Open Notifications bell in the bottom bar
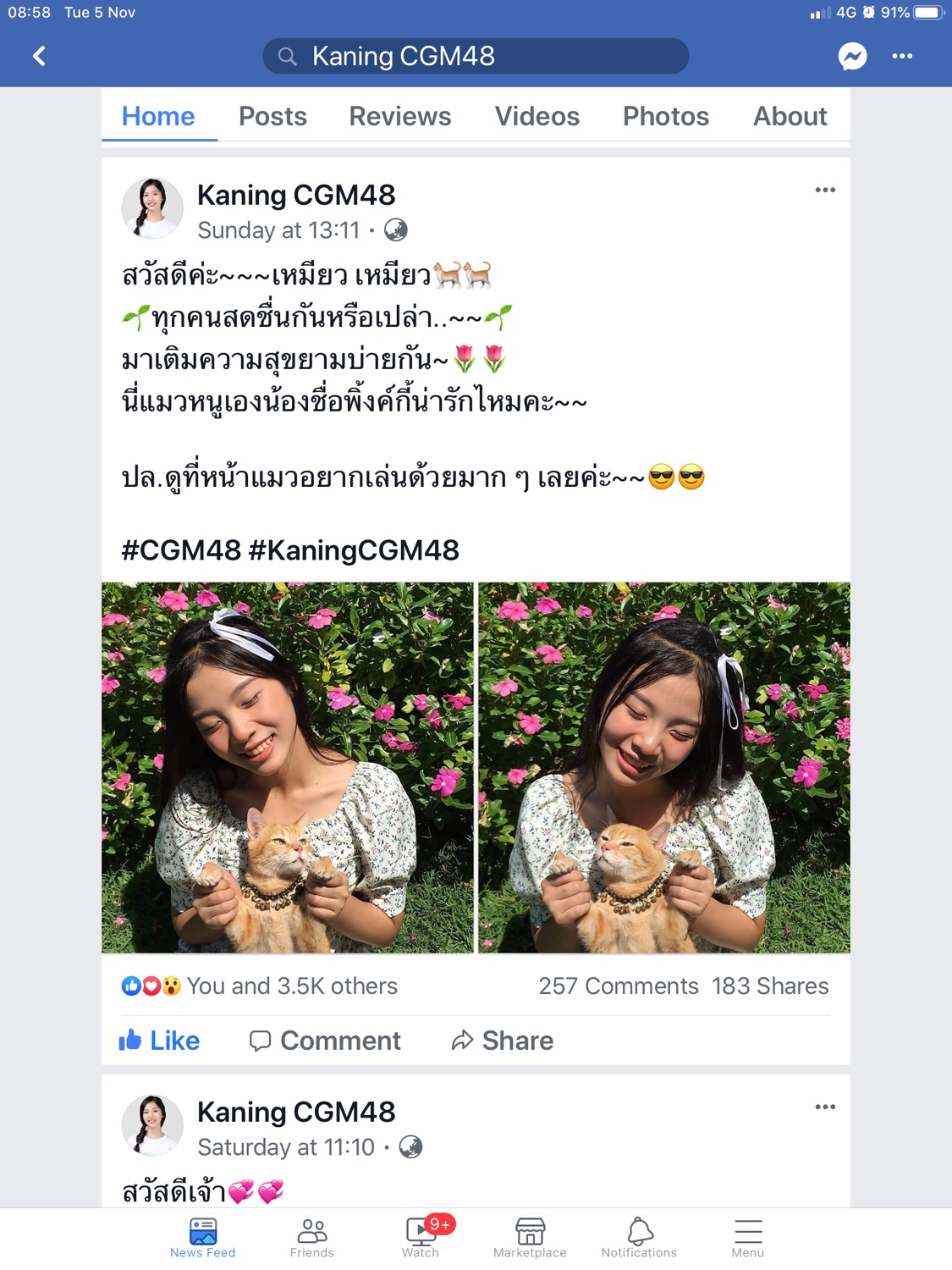This screenshot has height=1270, width=952. coord(639,1238)
